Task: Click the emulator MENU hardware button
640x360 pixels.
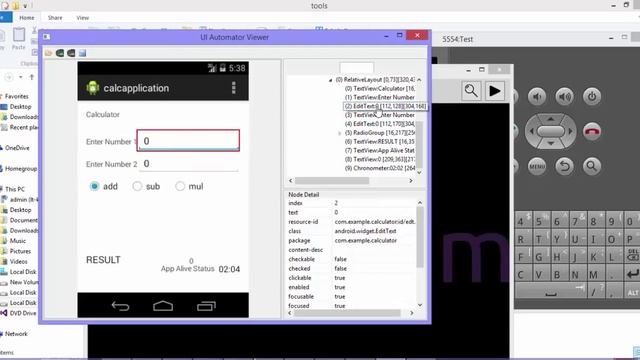Action: click(x=537, y=166)
